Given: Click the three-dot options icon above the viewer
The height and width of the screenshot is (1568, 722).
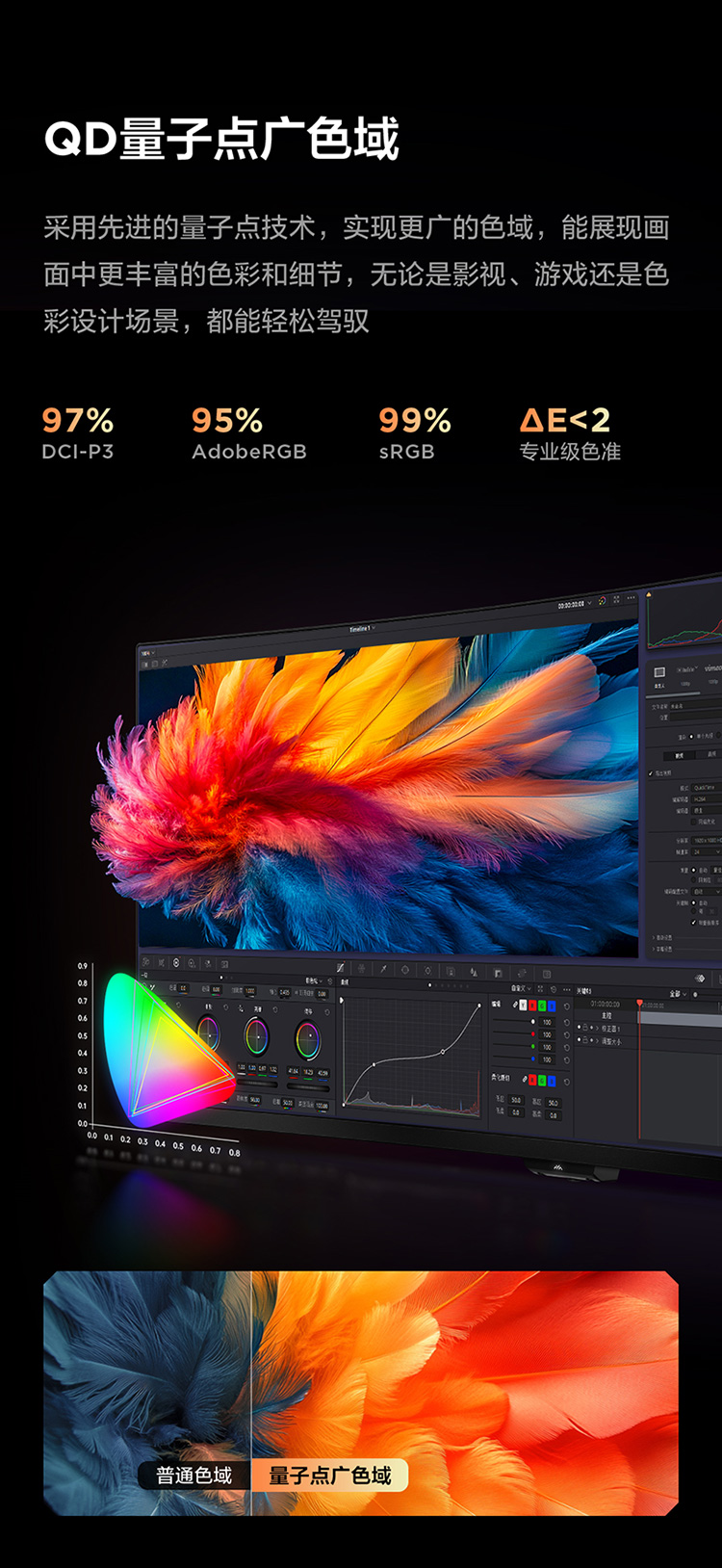Looking at the screenshot, I should tap(631, 598).
